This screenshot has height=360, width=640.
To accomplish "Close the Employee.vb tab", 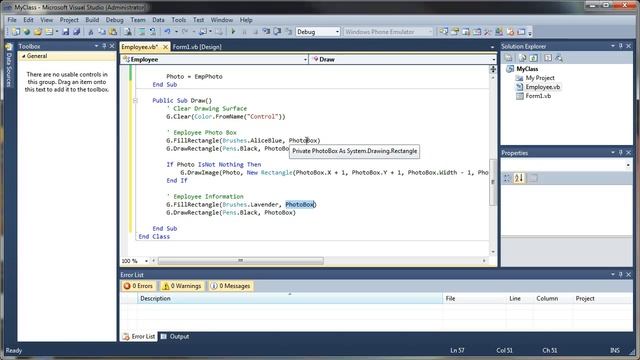I will [x=165, y=47].
